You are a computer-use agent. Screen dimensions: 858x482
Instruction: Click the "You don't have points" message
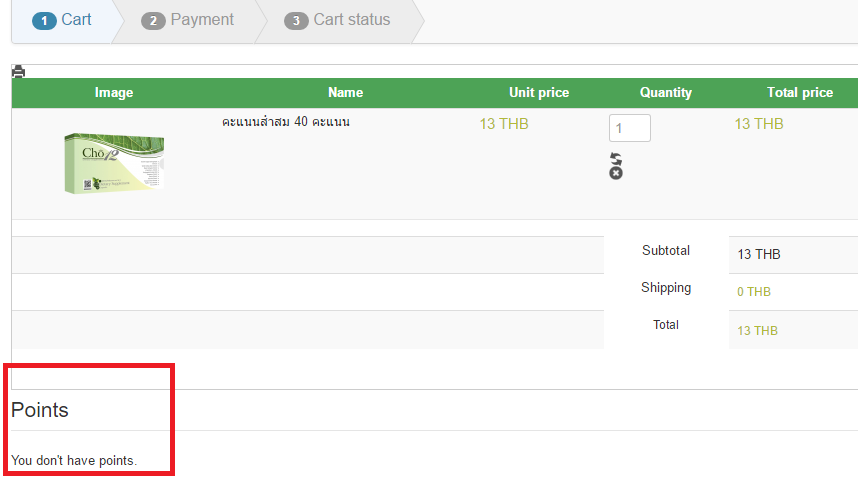74,461
